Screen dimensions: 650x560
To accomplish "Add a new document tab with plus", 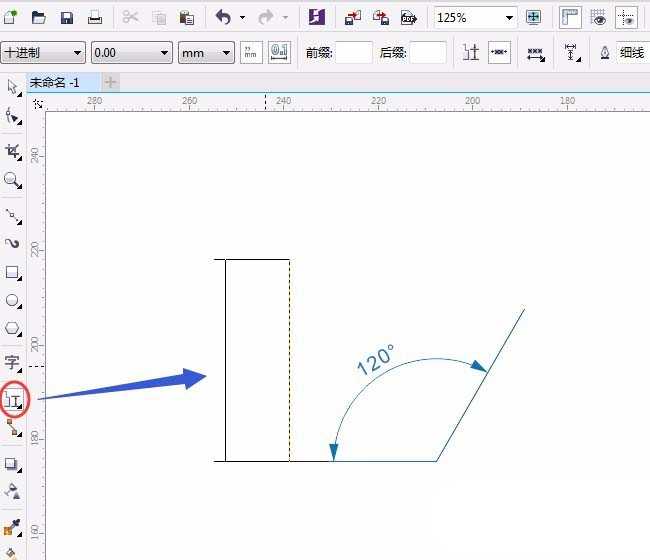I will tap(110, 81).
